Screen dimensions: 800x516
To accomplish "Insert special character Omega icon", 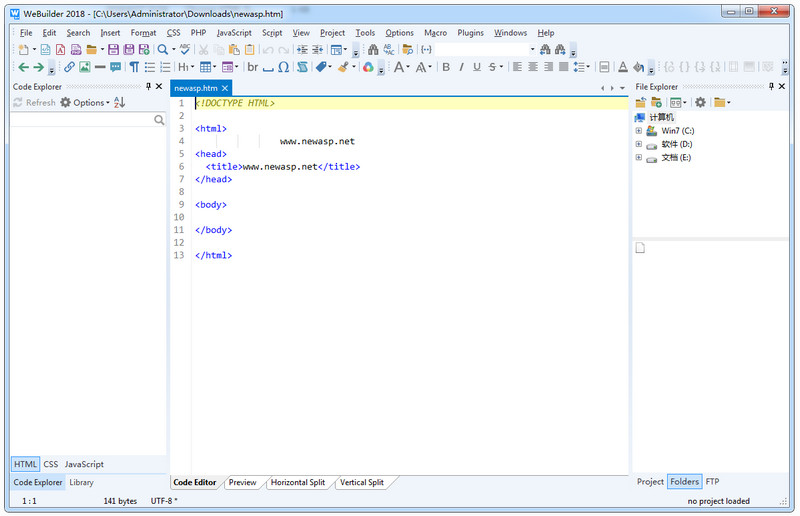I will pos(284,67).
